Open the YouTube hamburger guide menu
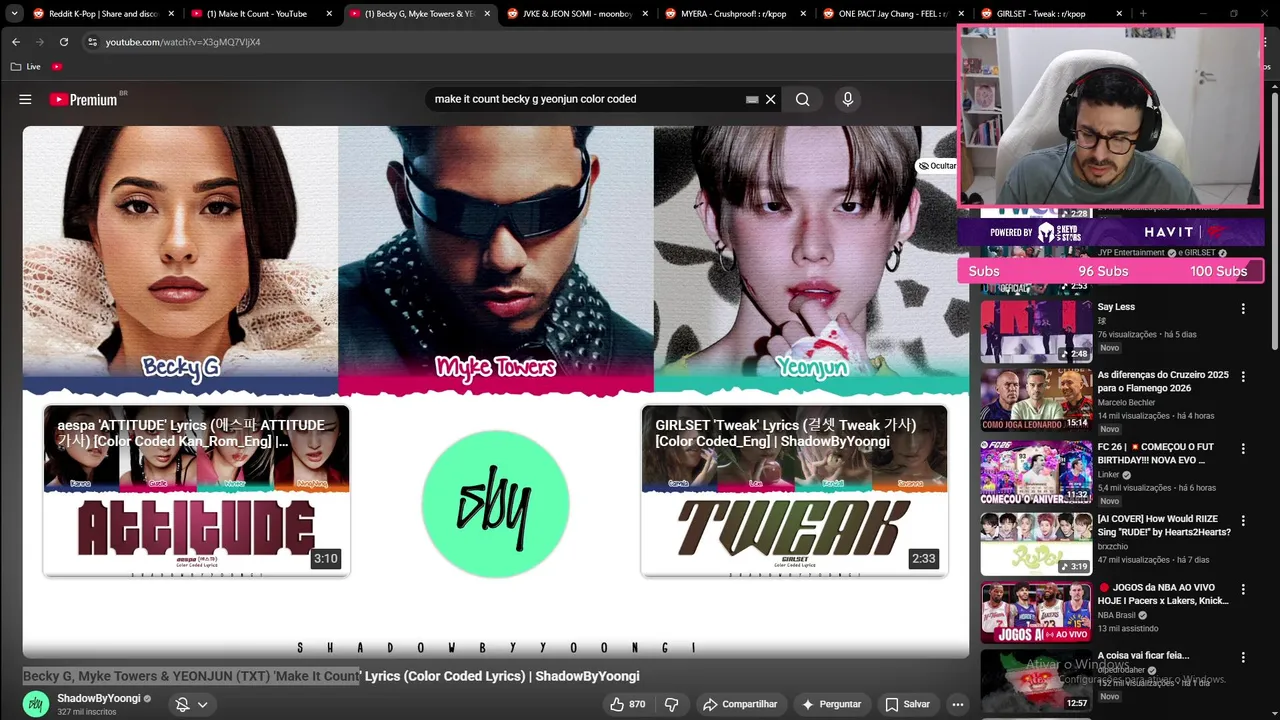Image resolution: width=1280 pixels, height=720 pixels. (x=25, y=99)
